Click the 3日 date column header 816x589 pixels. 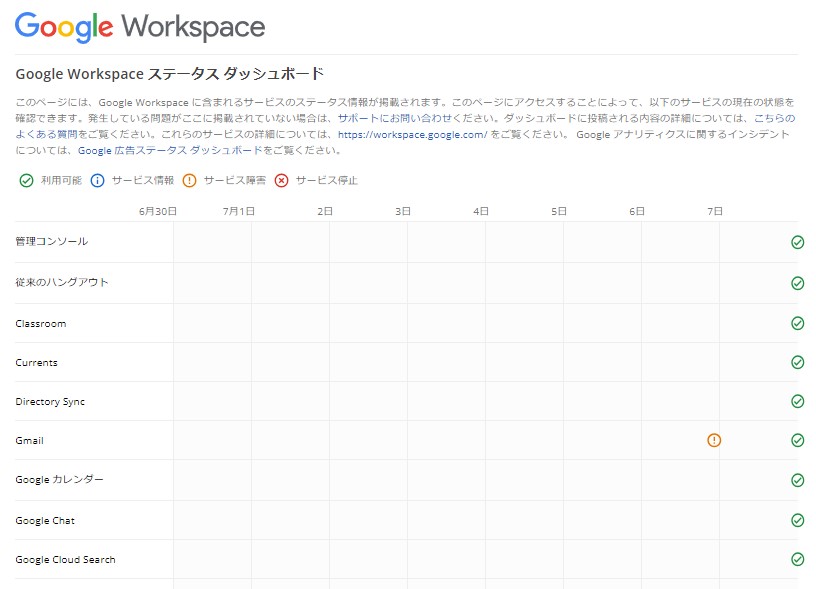403,211
